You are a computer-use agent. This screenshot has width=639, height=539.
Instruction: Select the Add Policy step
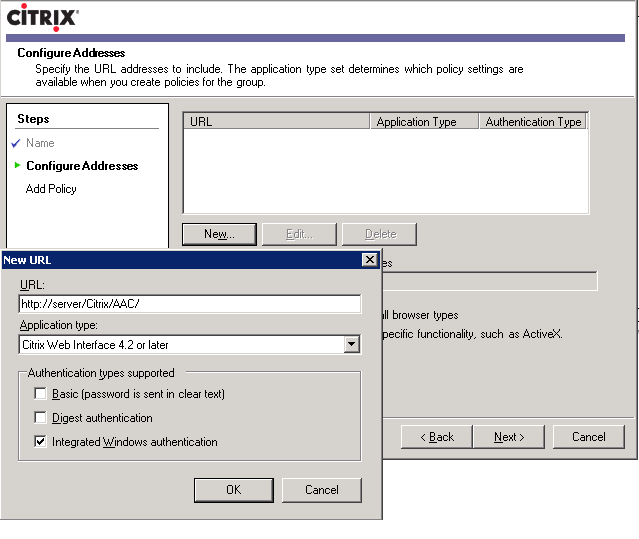point(51,189)
